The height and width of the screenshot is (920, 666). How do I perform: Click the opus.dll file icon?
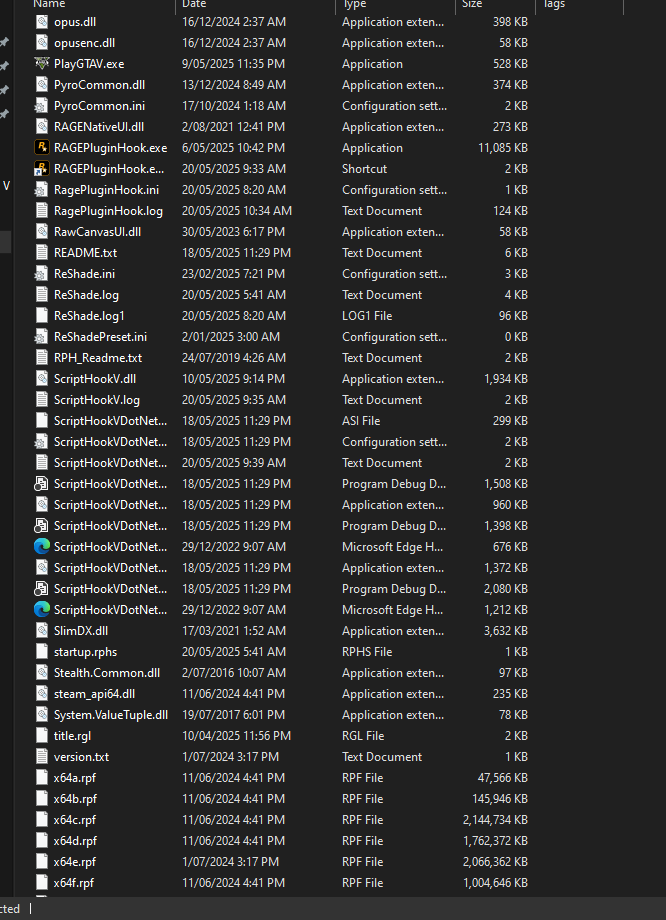coord(42,22)
